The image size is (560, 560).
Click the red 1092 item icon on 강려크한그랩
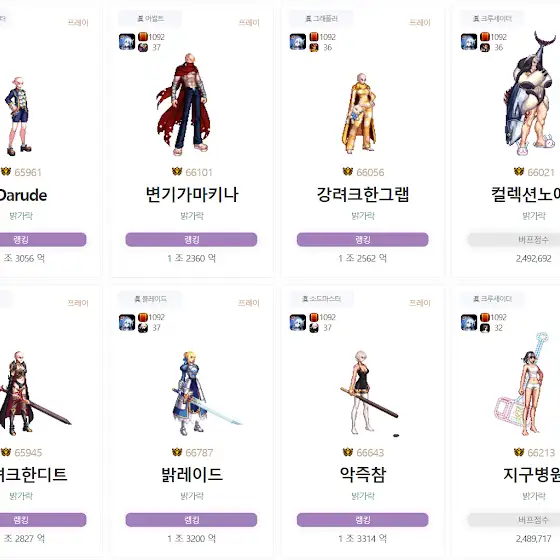click(314, 37)
